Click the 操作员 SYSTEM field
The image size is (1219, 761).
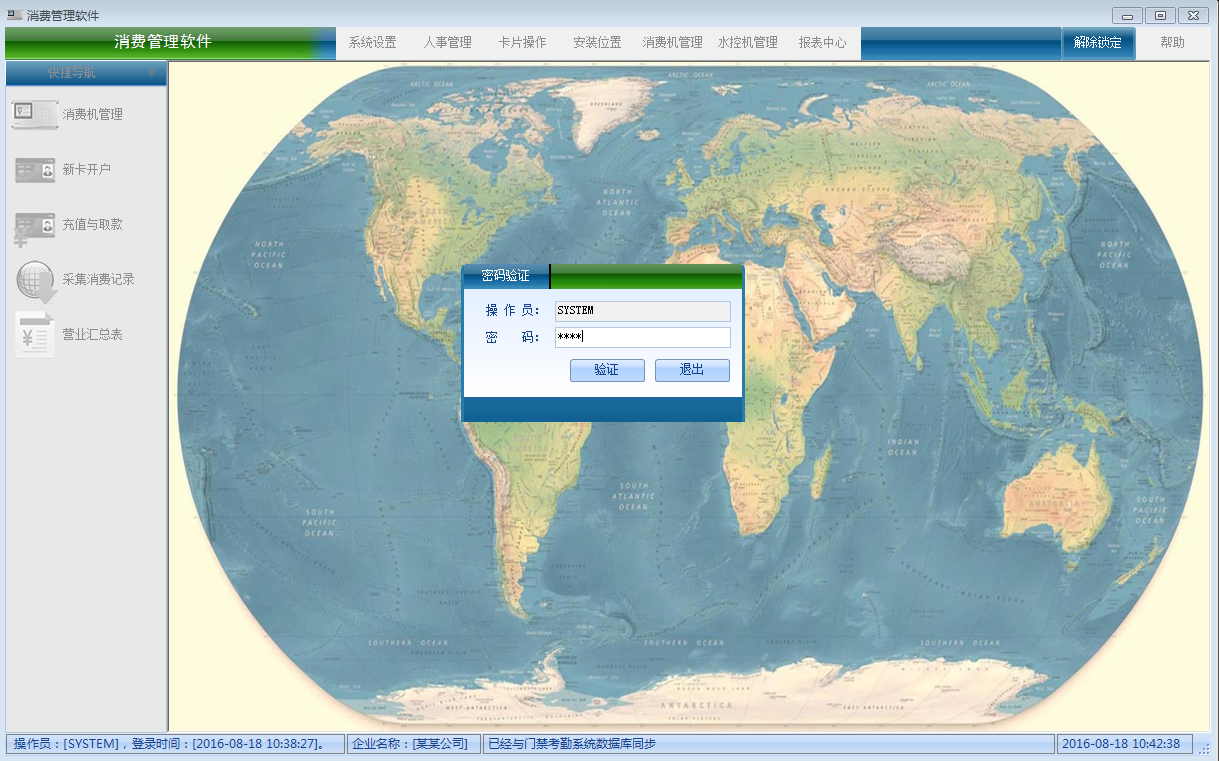(643, 311)
